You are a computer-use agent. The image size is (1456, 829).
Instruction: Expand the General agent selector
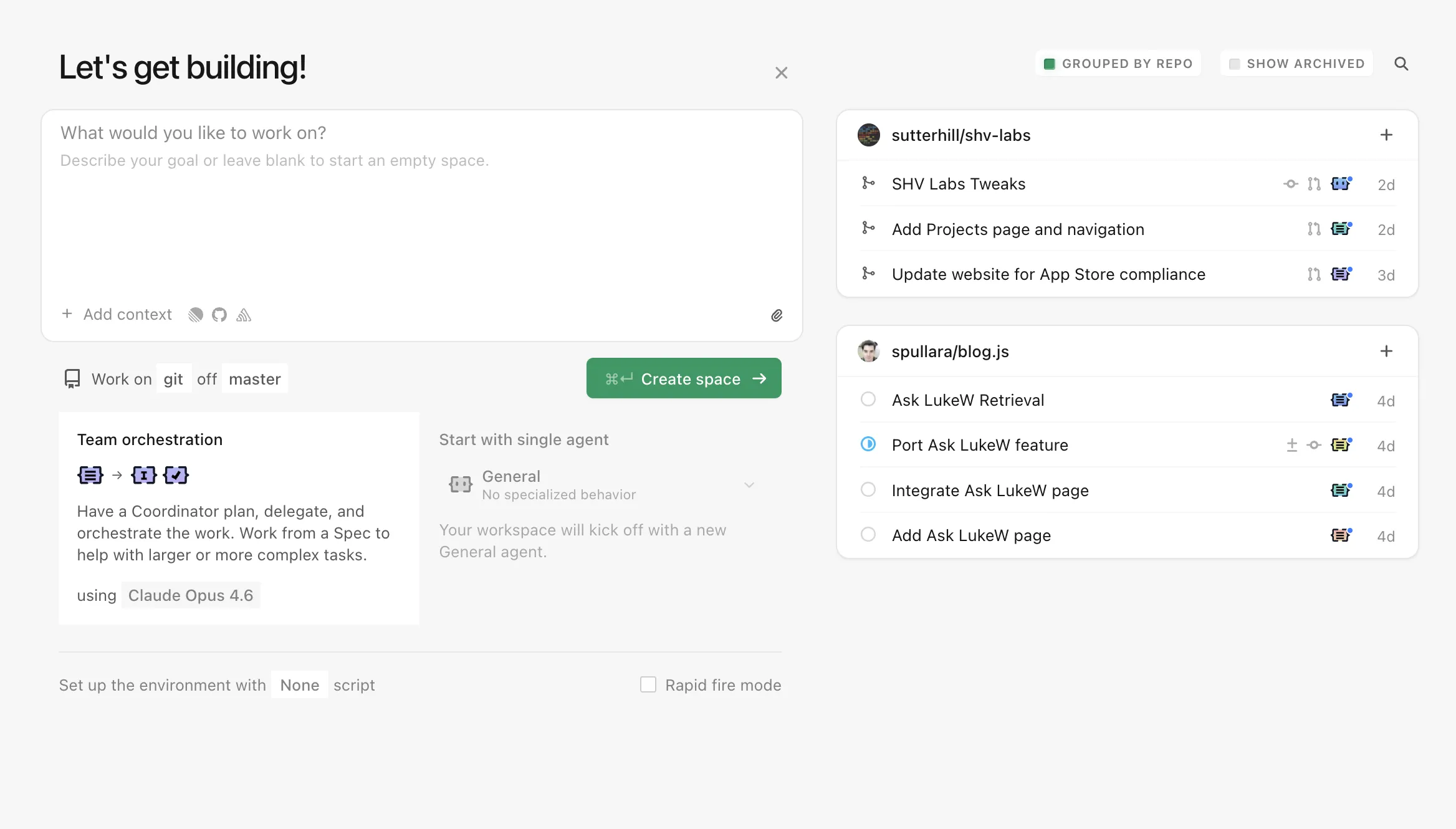(750, 484)
